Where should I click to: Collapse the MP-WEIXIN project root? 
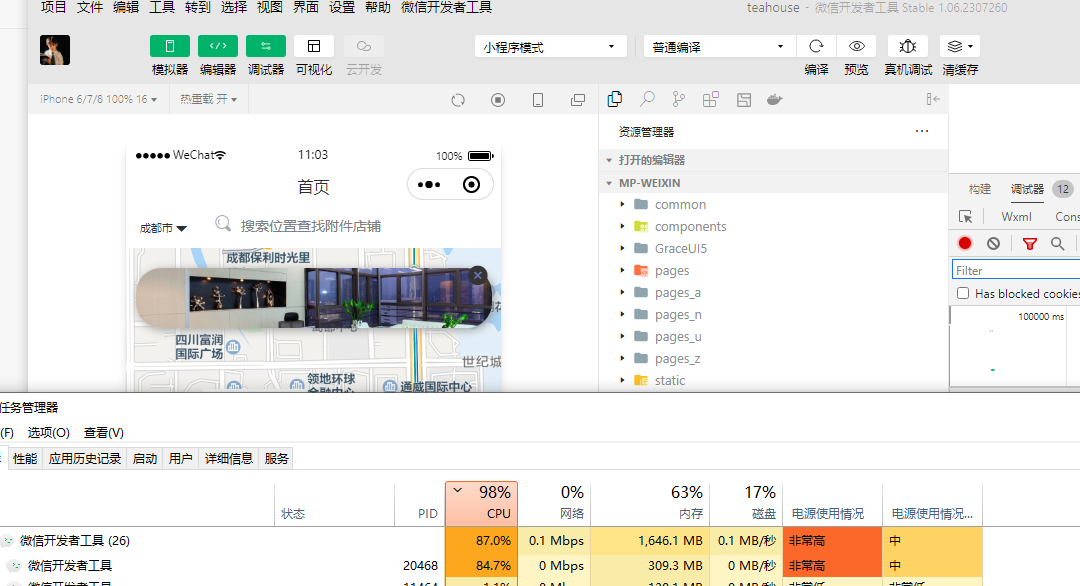pyautogui.click(x=773, y=182)
